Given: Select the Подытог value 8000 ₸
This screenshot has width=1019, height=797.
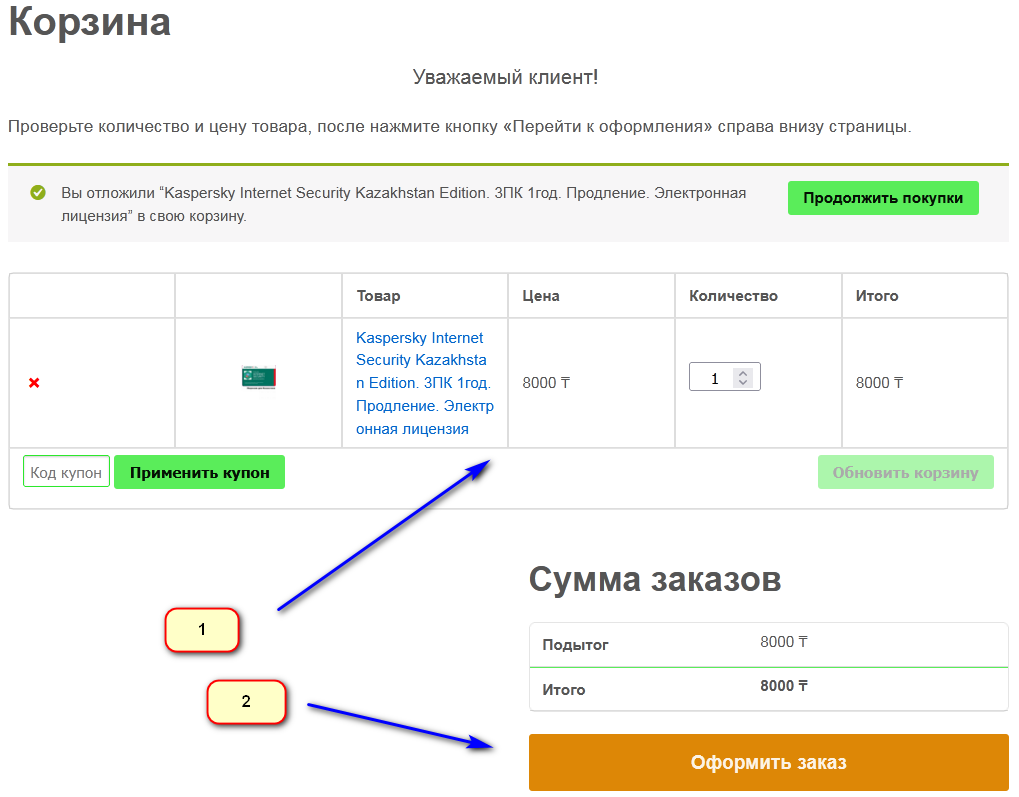Looking at the screenshot, I should pyautogui.click(x=784, y=642).
